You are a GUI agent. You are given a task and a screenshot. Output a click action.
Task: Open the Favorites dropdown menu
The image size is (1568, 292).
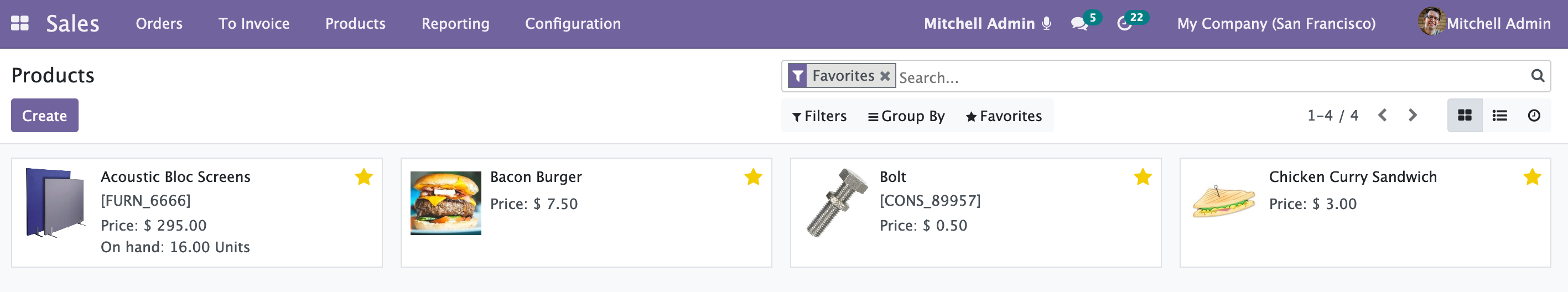(x=1004, y=116)
